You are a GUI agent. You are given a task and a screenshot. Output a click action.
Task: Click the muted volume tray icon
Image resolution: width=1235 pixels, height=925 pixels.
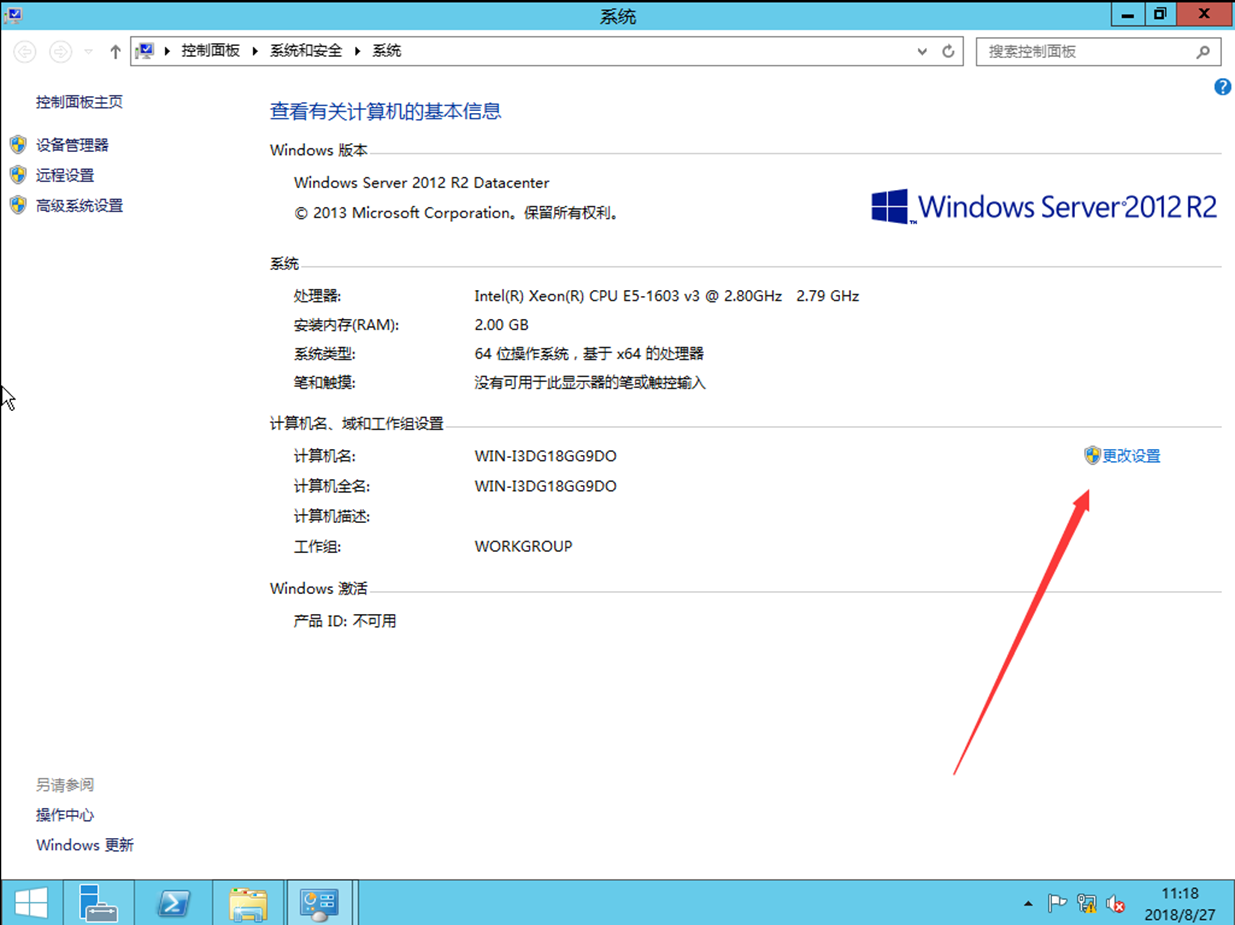click(1116, 904)
